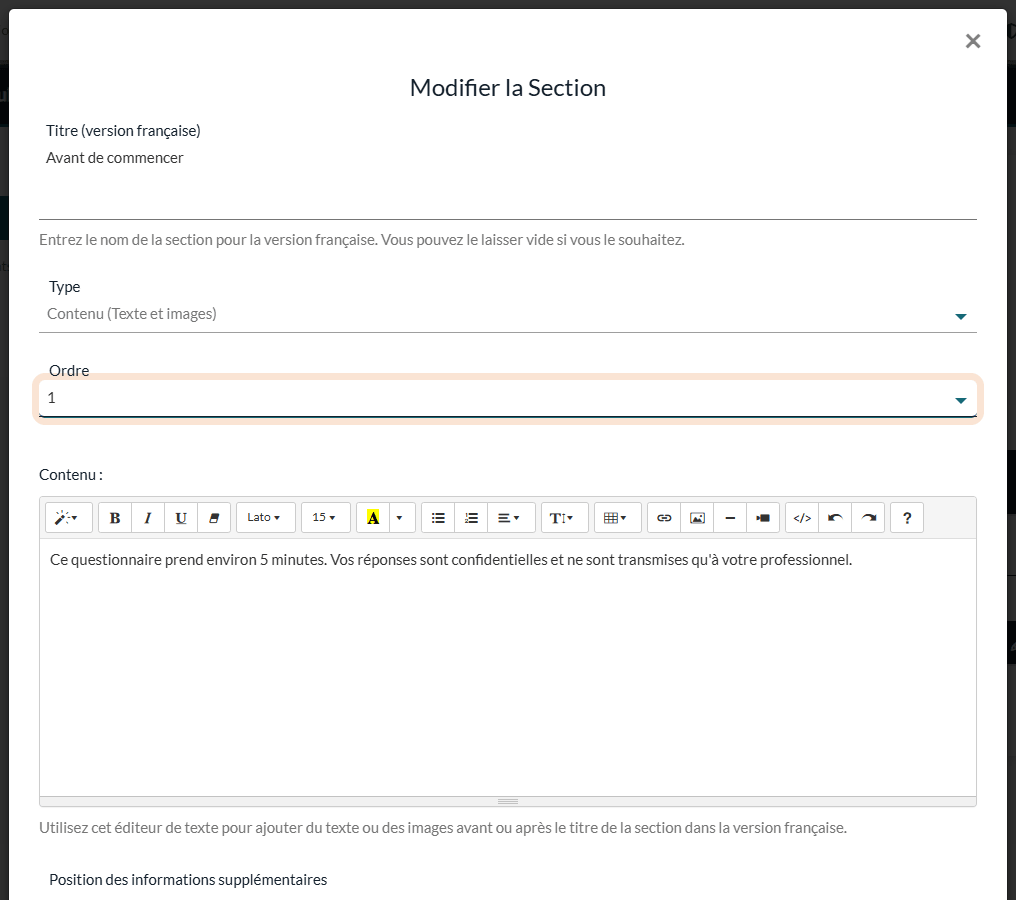The image size is (1016, 900).
Task: Open the Type dropdown arrow
Action: pos(961,316)
